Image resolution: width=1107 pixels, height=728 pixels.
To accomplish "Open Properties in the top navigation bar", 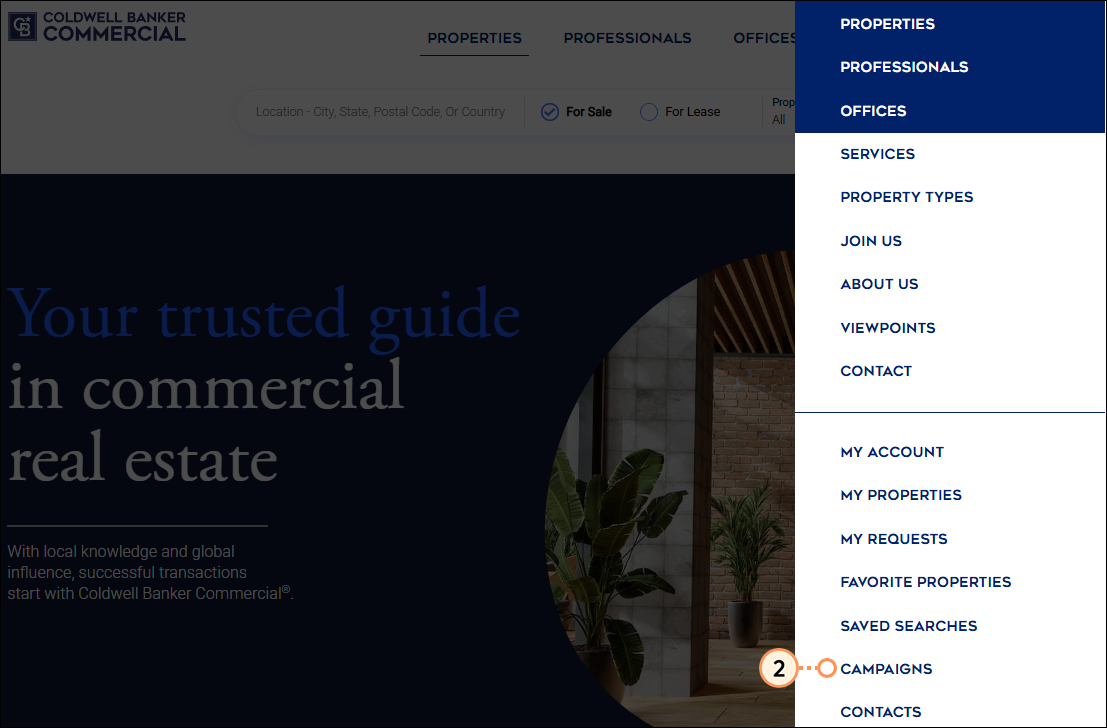I will [x=474, y=38].
